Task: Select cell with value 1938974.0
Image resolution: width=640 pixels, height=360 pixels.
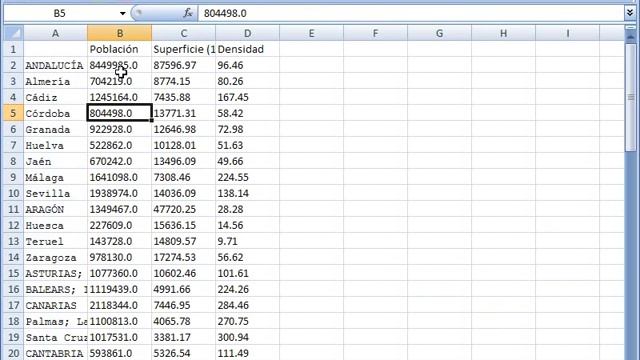Action: (x=120, y=193)
